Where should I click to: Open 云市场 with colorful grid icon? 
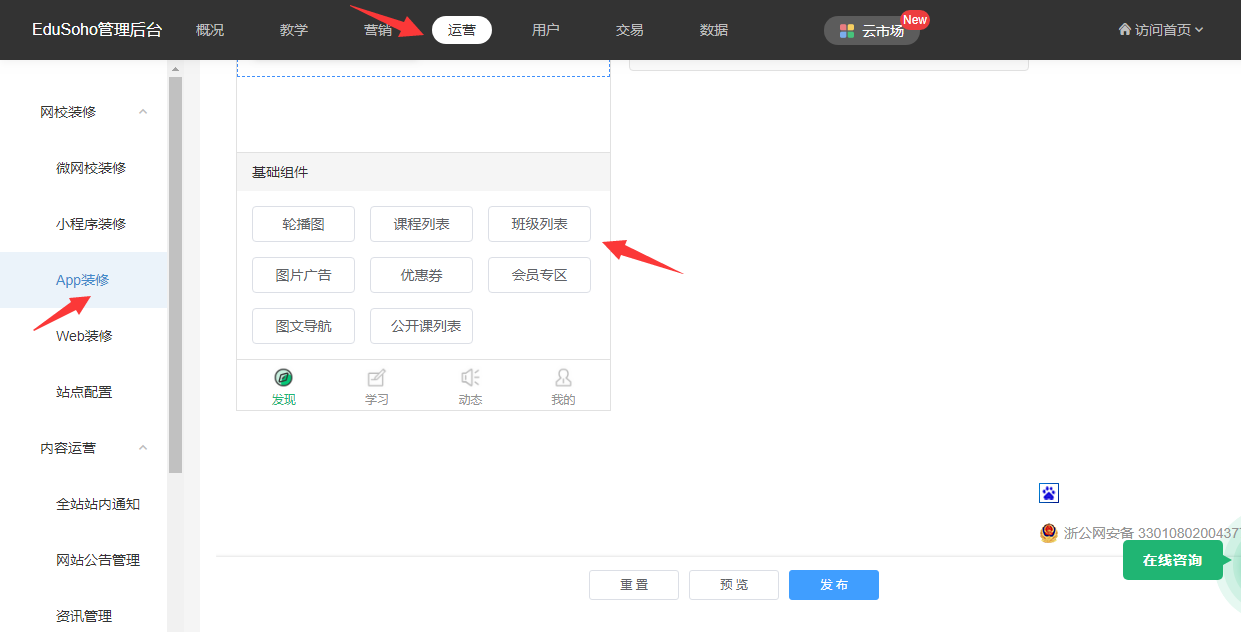coord(871,31)
